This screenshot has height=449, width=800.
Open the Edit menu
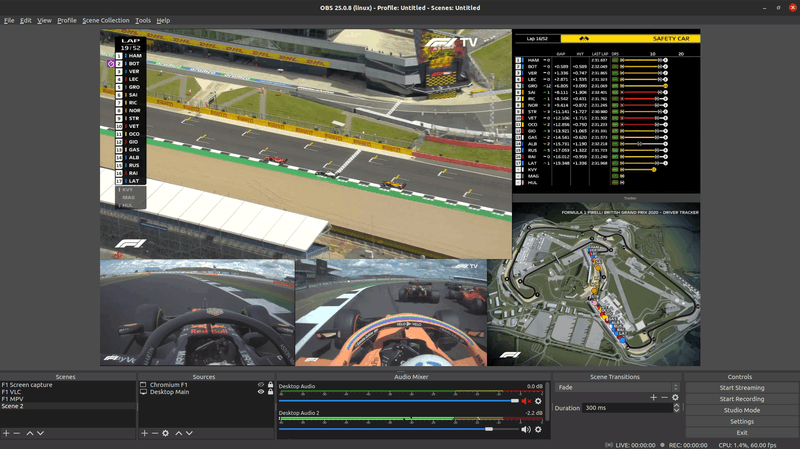(x=26, y=20)
